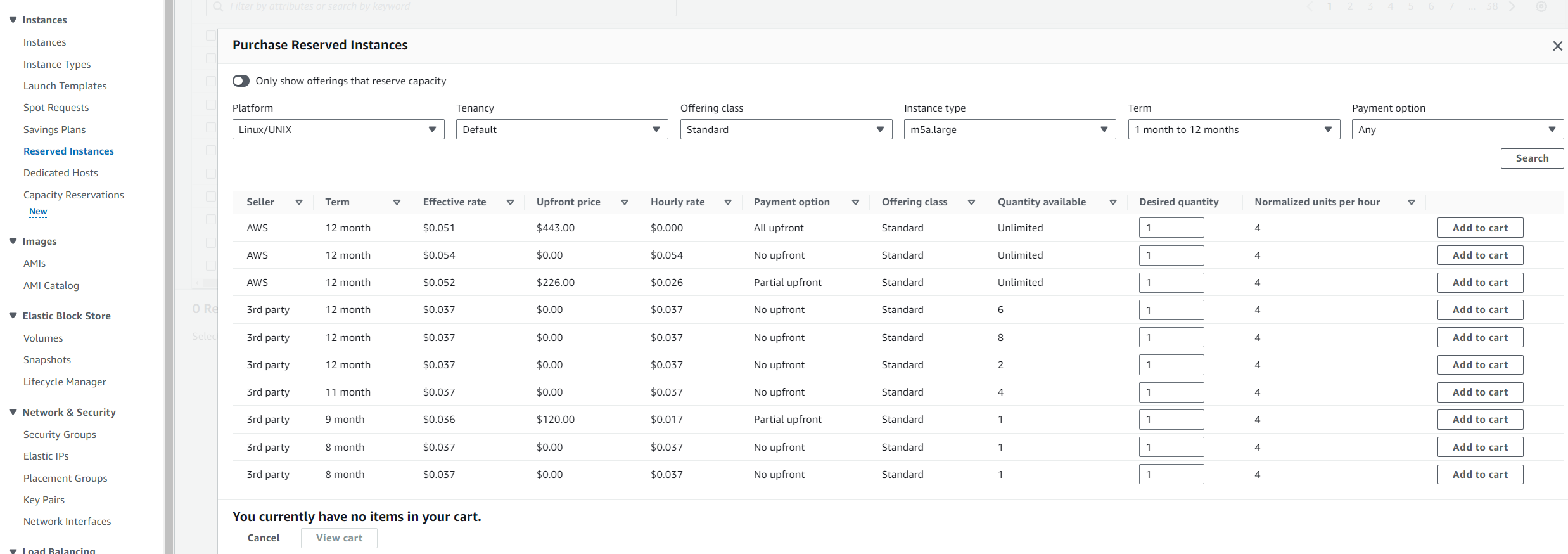The width and height of the screenshot is (1568, 554).
Task: Click desired quantity field for AWS No upfront row
Action: click(1171, 255)
